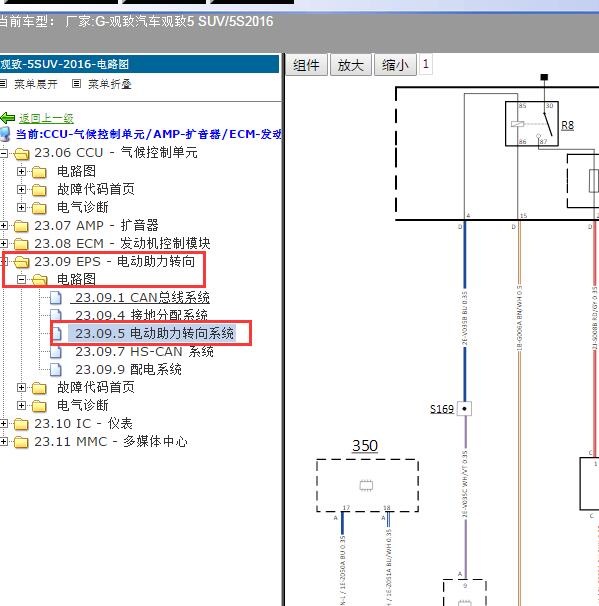599x606 pixels.
Task: Select 23.10 IC - 仪表 label
Action: coord(83,424)
